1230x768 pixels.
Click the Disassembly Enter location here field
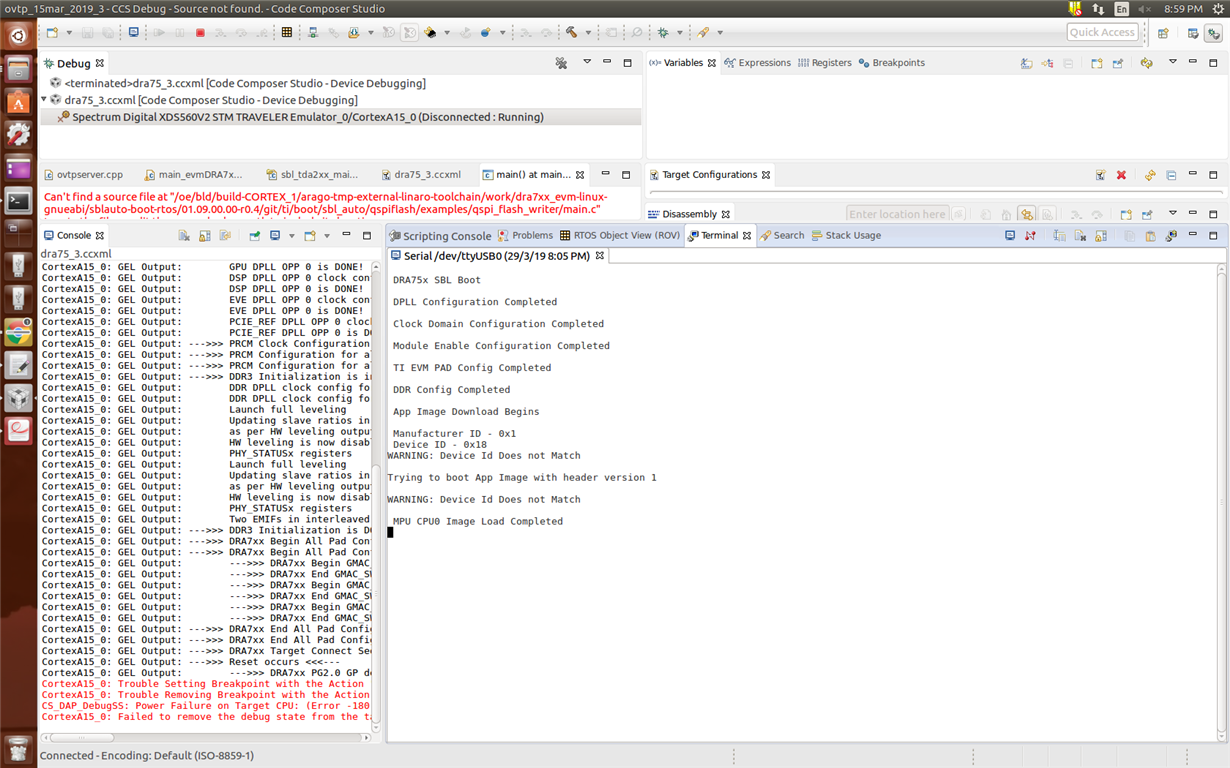[897, 214]
